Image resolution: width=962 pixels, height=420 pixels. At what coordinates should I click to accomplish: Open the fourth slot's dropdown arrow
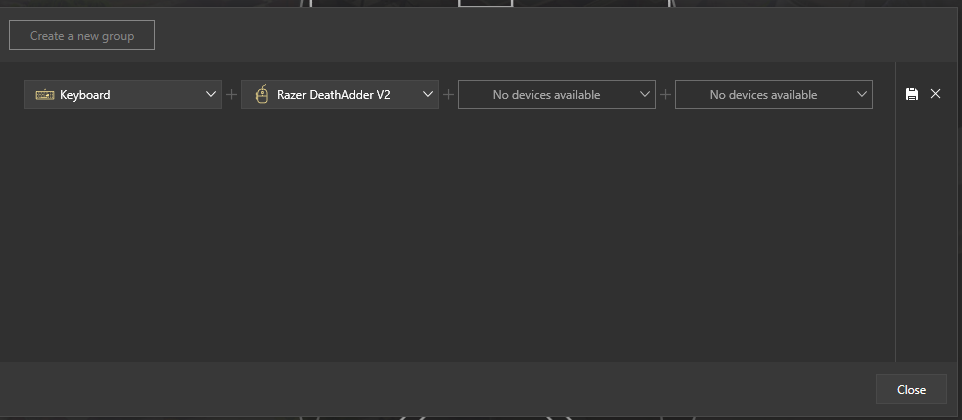[x=862, y=95]
